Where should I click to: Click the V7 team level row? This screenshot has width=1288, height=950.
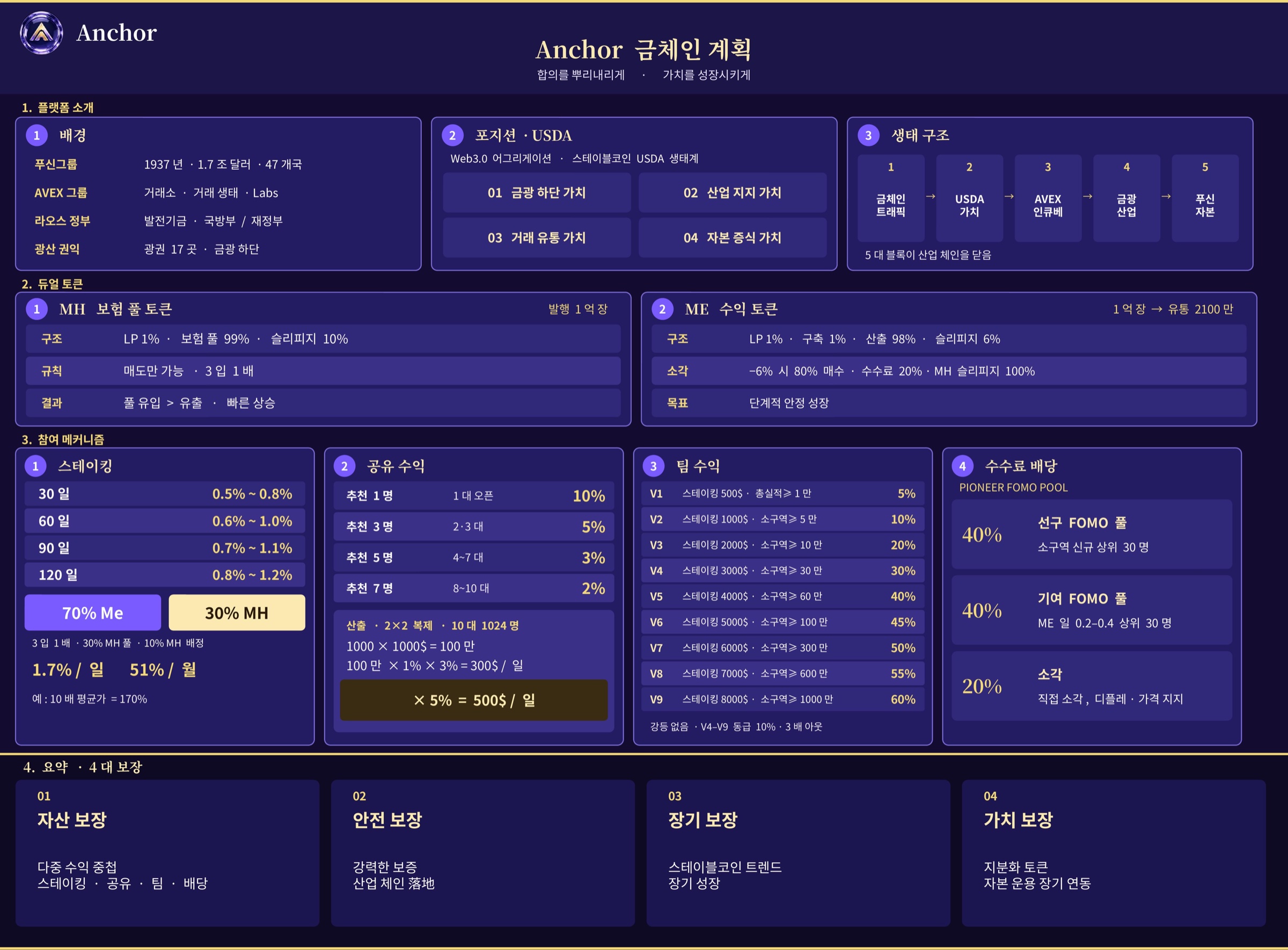click(783, 647)
